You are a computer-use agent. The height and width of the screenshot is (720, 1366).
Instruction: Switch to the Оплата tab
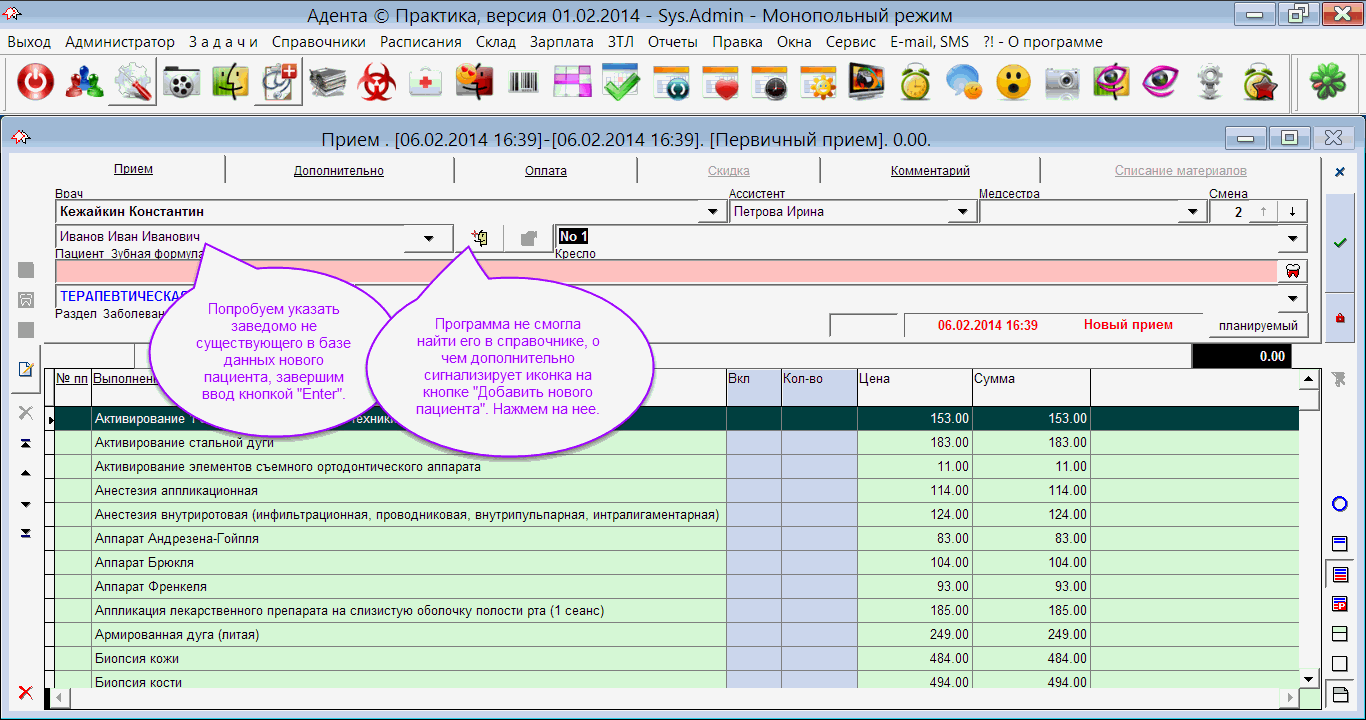tap(546, 171)
